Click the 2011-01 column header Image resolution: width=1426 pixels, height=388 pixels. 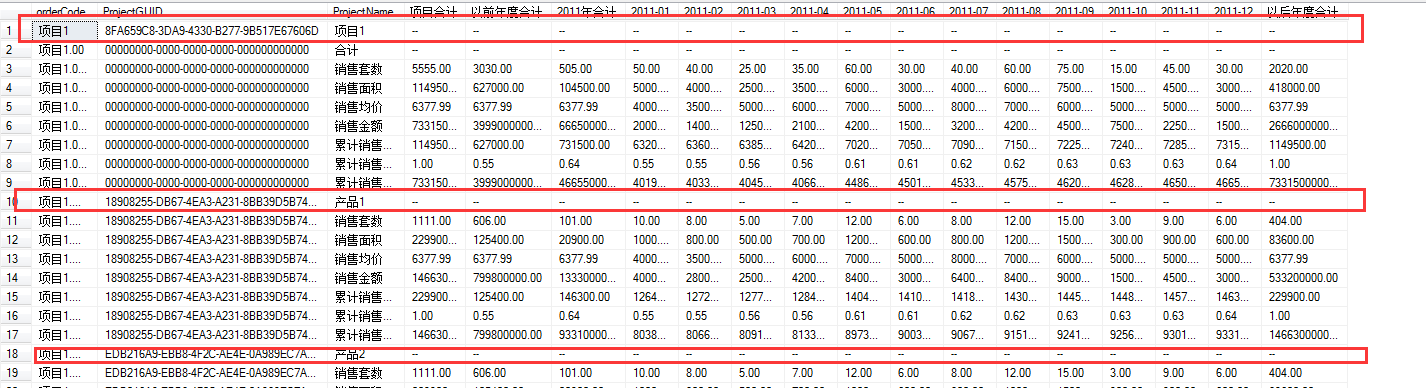tap(650, 11)
